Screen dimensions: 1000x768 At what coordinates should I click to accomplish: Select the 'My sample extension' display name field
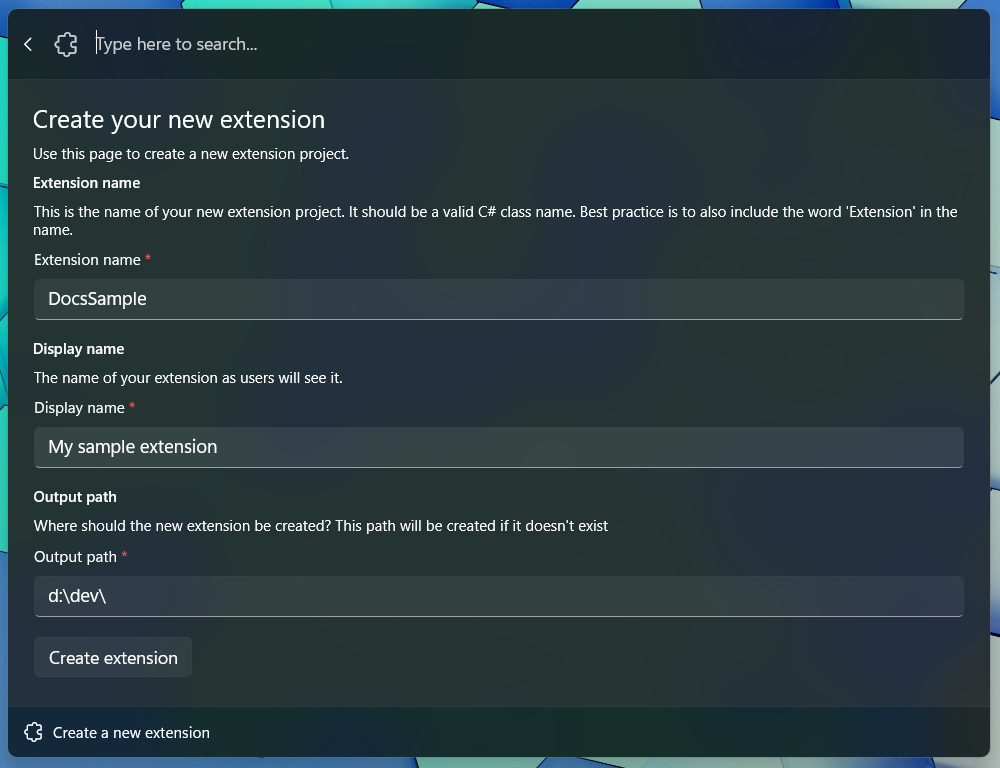coord(498,447)
